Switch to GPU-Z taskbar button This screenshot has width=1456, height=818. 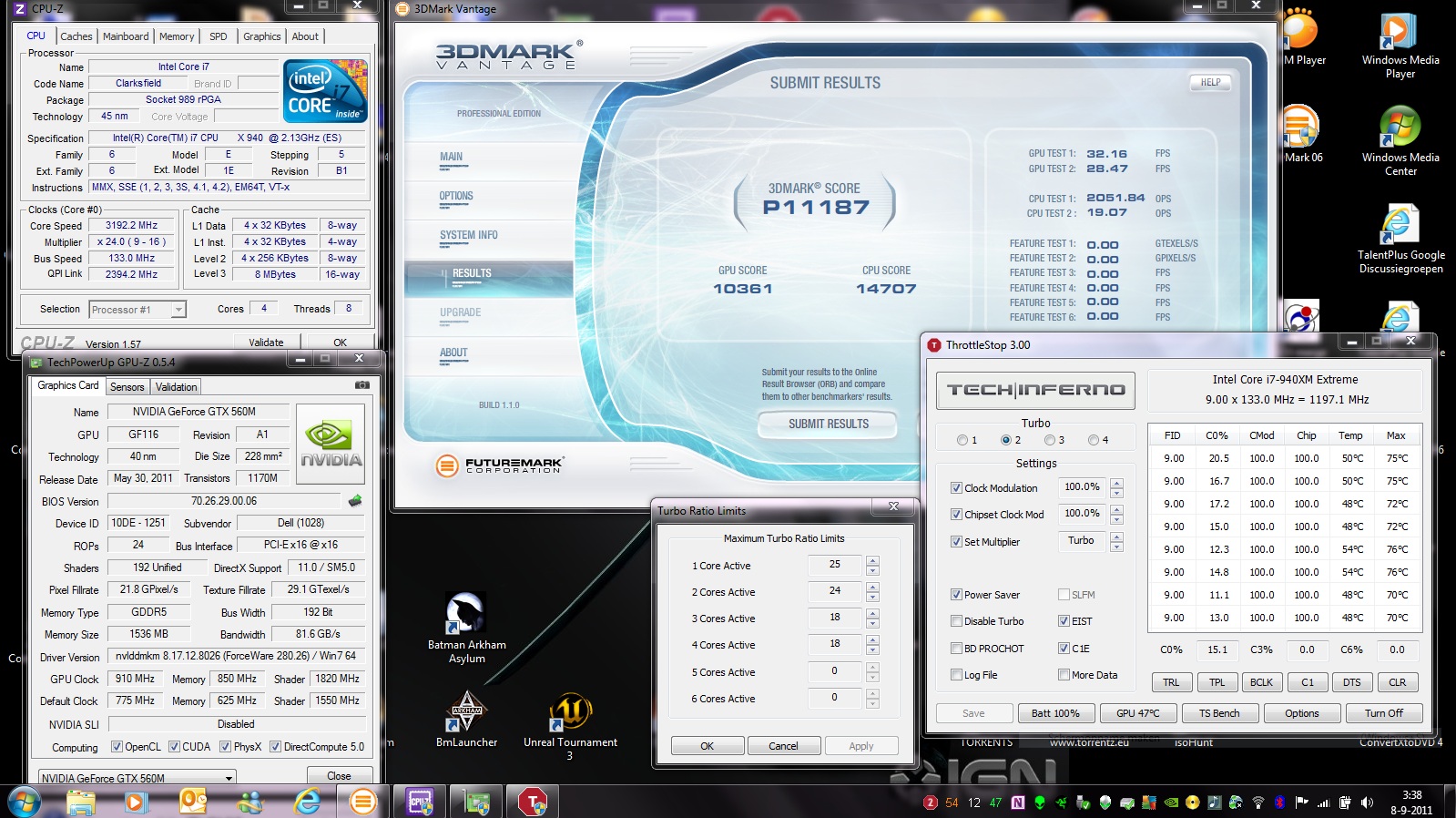[476, 802]
